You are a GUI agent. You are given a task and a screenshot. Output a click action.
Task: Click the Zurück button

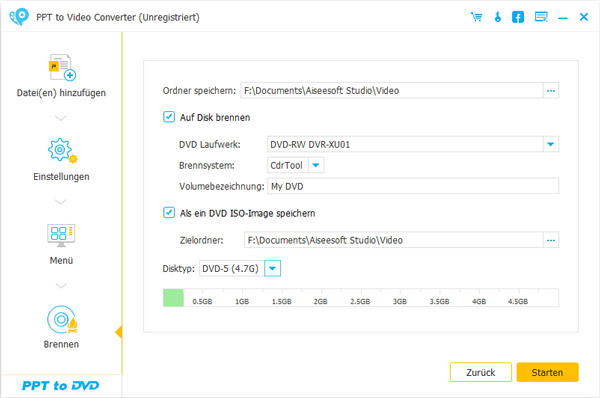(x=481, y=372)
